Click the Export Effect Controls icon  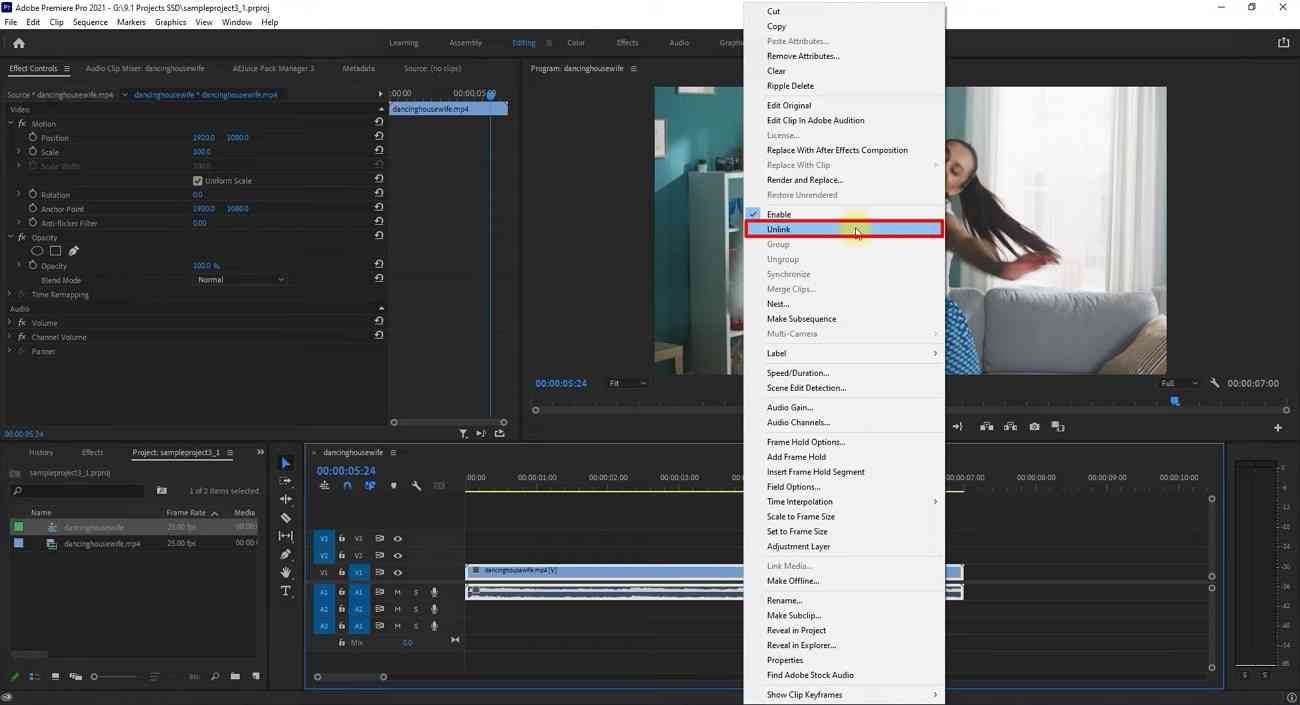500,434
